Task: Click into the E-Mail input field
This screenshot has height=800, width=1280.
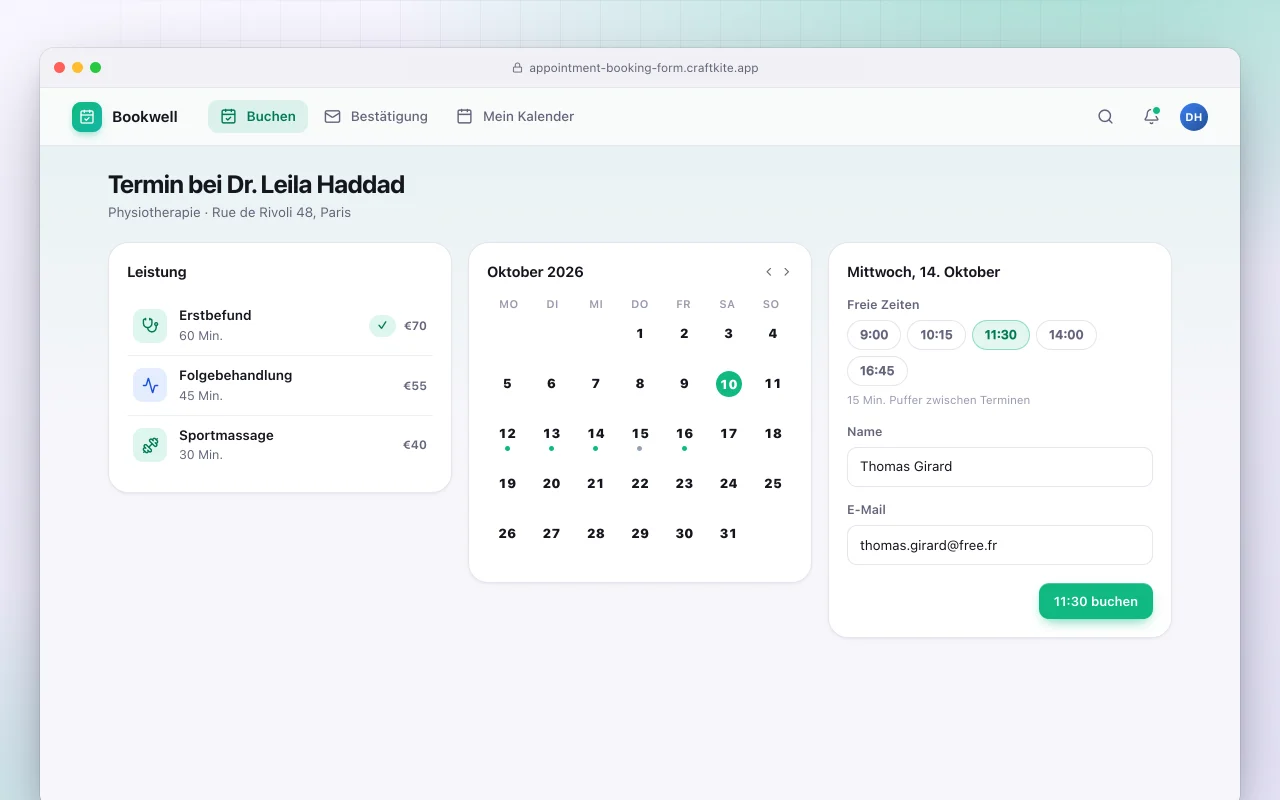Action: click(1000, 545)
